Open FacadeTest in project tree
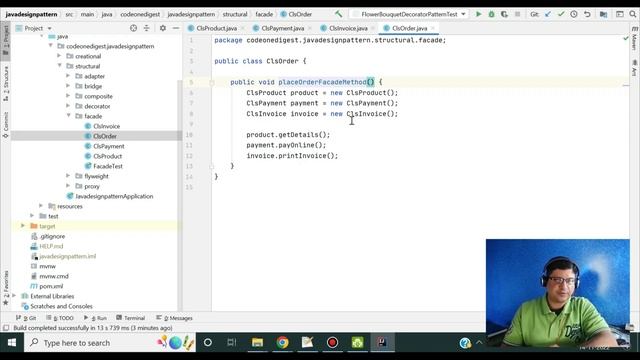The height and width of the screenshot is (360, 640). pos(108,166)
